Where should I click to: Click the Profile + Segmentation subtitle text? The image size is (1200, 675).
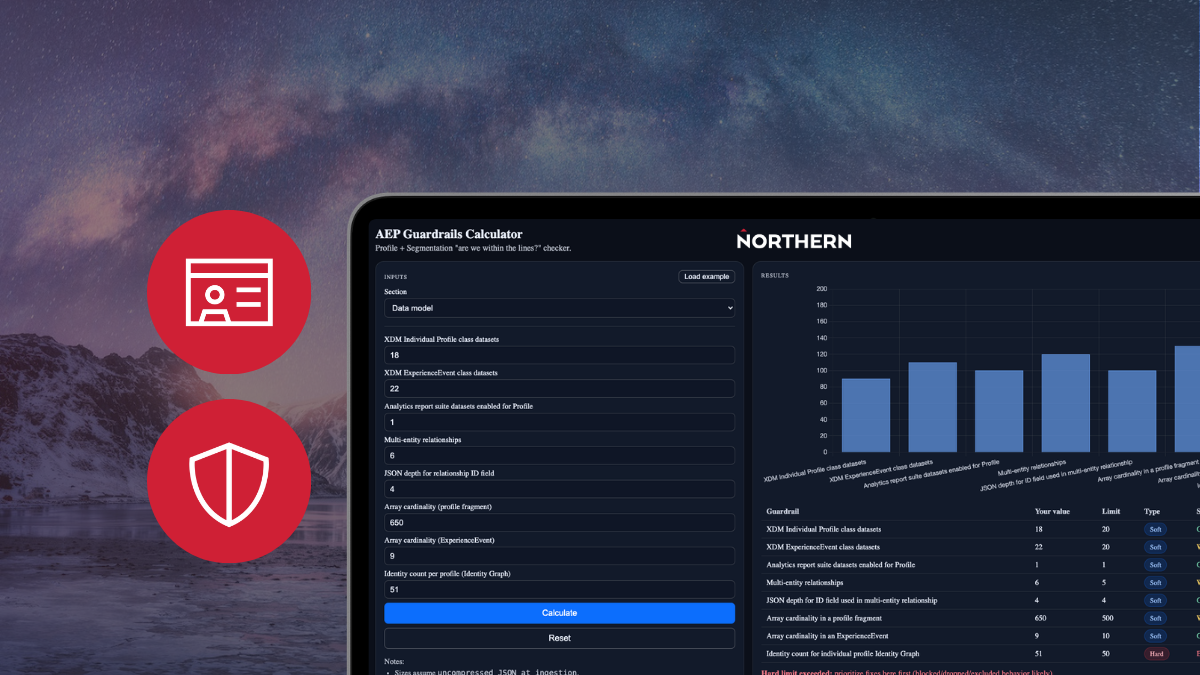tap(473, 248)
